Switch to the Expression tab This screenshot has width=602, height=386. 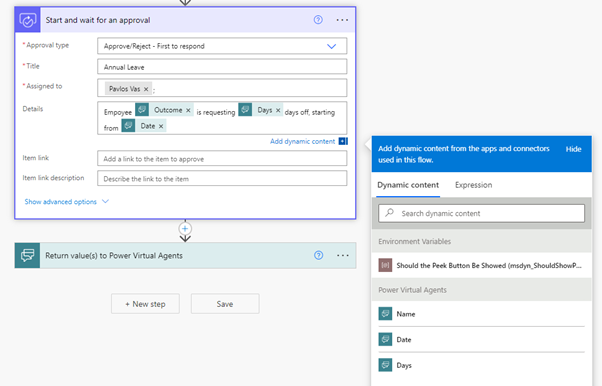(473, 185)
